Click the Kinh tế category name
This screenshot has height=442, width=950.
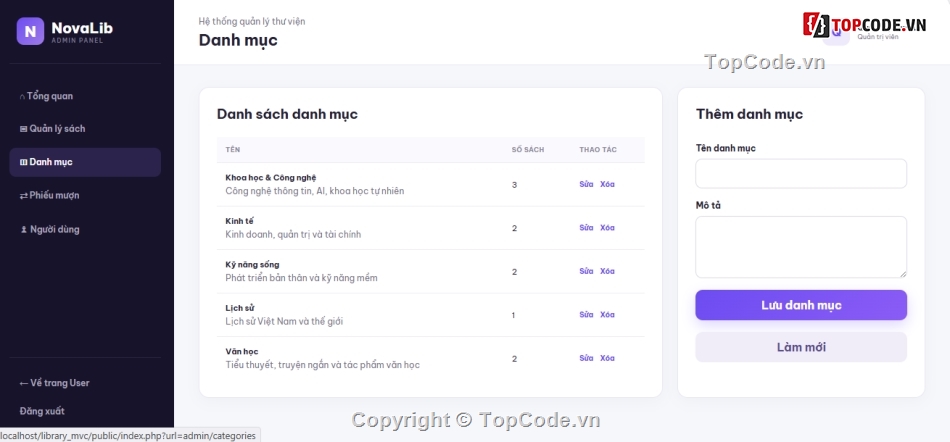[239, 222]
